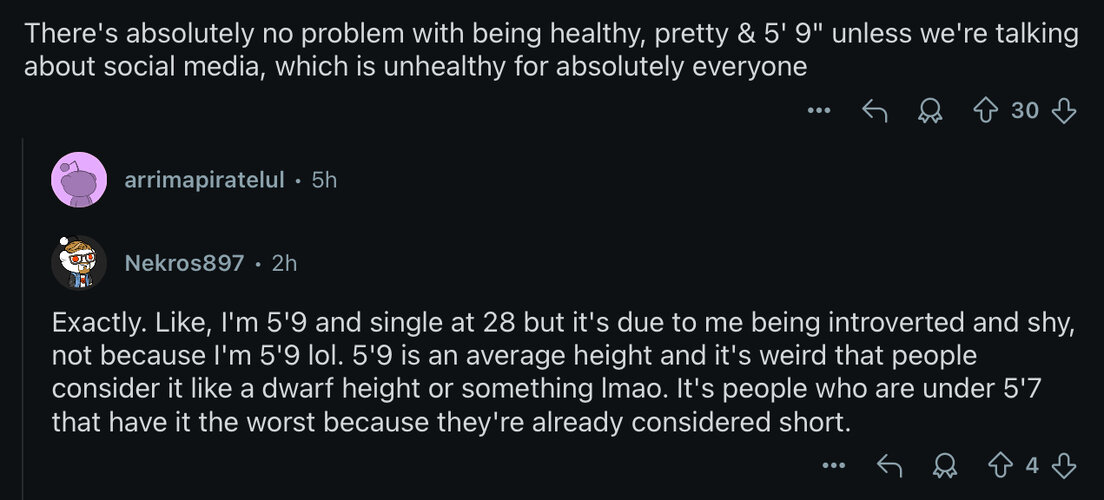This screenshot has width=1104, height=500.
Task: Open more options for the 30-point comment
Action: (820, 111)
